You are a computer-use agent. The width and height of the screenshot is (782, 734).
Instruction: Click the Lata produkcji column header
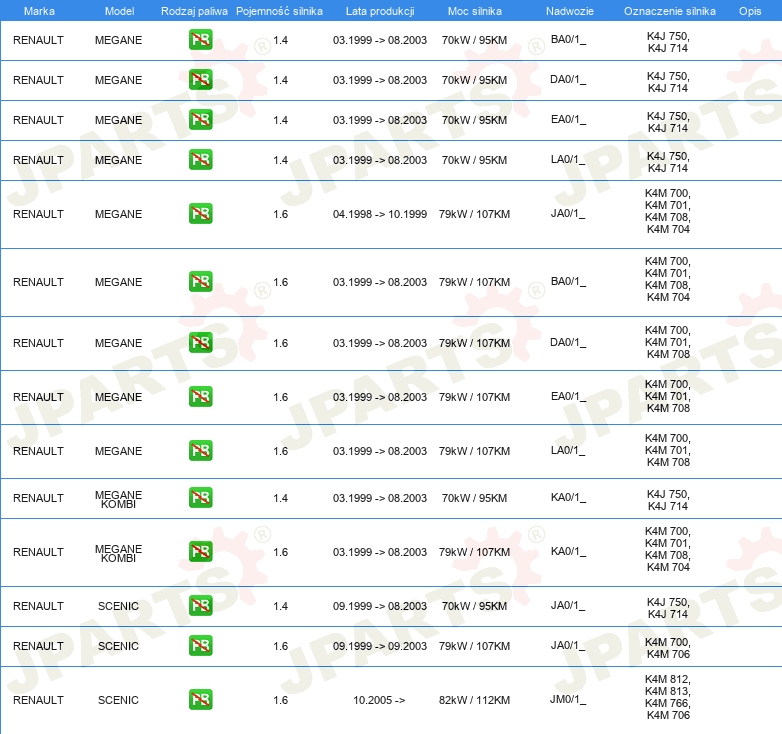coord(380,11)
